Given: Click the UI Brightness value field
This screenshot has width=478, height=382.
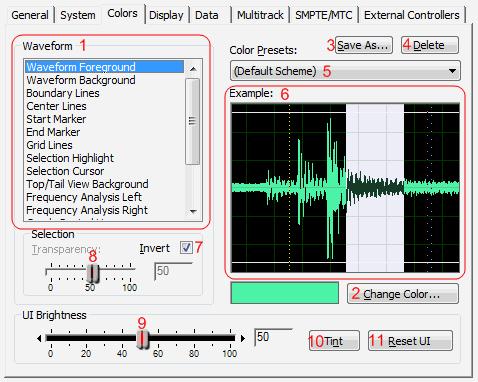Looking at the screenshot, I should (x=273, y=337).
